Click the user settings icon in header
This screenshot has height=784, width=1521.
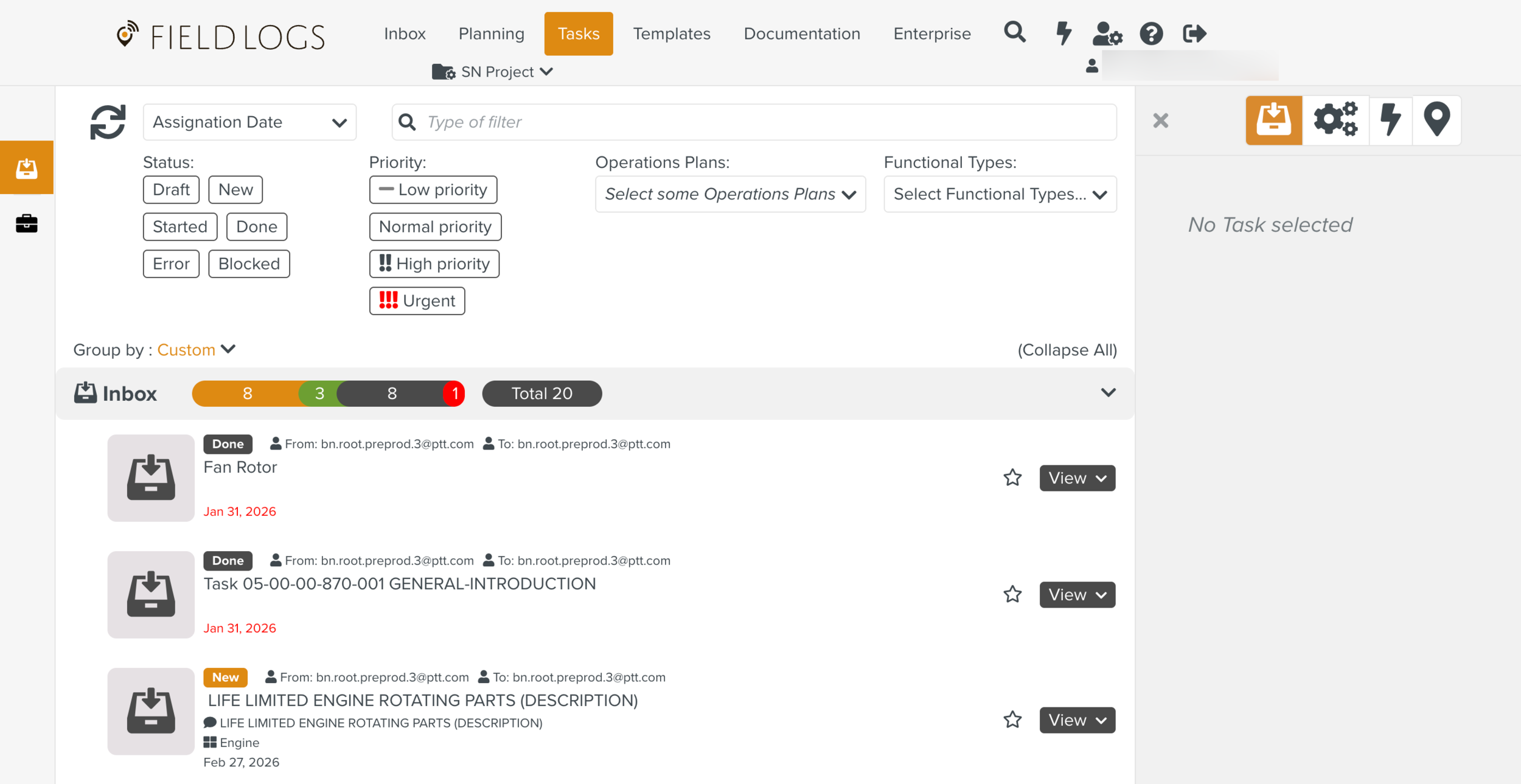1107,33
